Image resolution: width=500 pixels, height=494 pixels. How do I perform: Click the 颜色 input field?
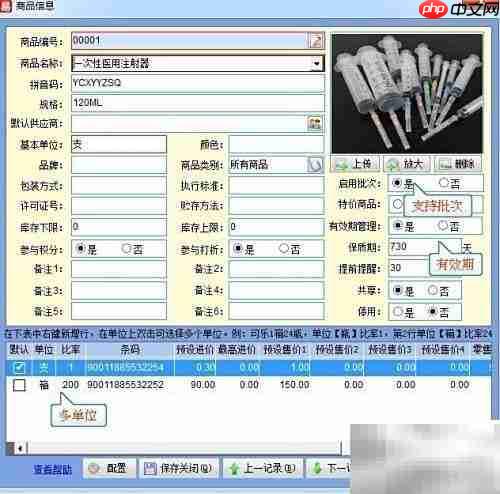[276, 144]
